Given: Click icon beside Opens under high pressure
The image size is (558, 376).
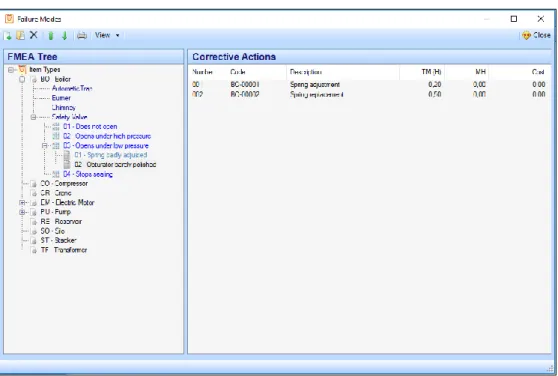Looking at the screenshot, I should pyautogui.click(x=56, y=136).
